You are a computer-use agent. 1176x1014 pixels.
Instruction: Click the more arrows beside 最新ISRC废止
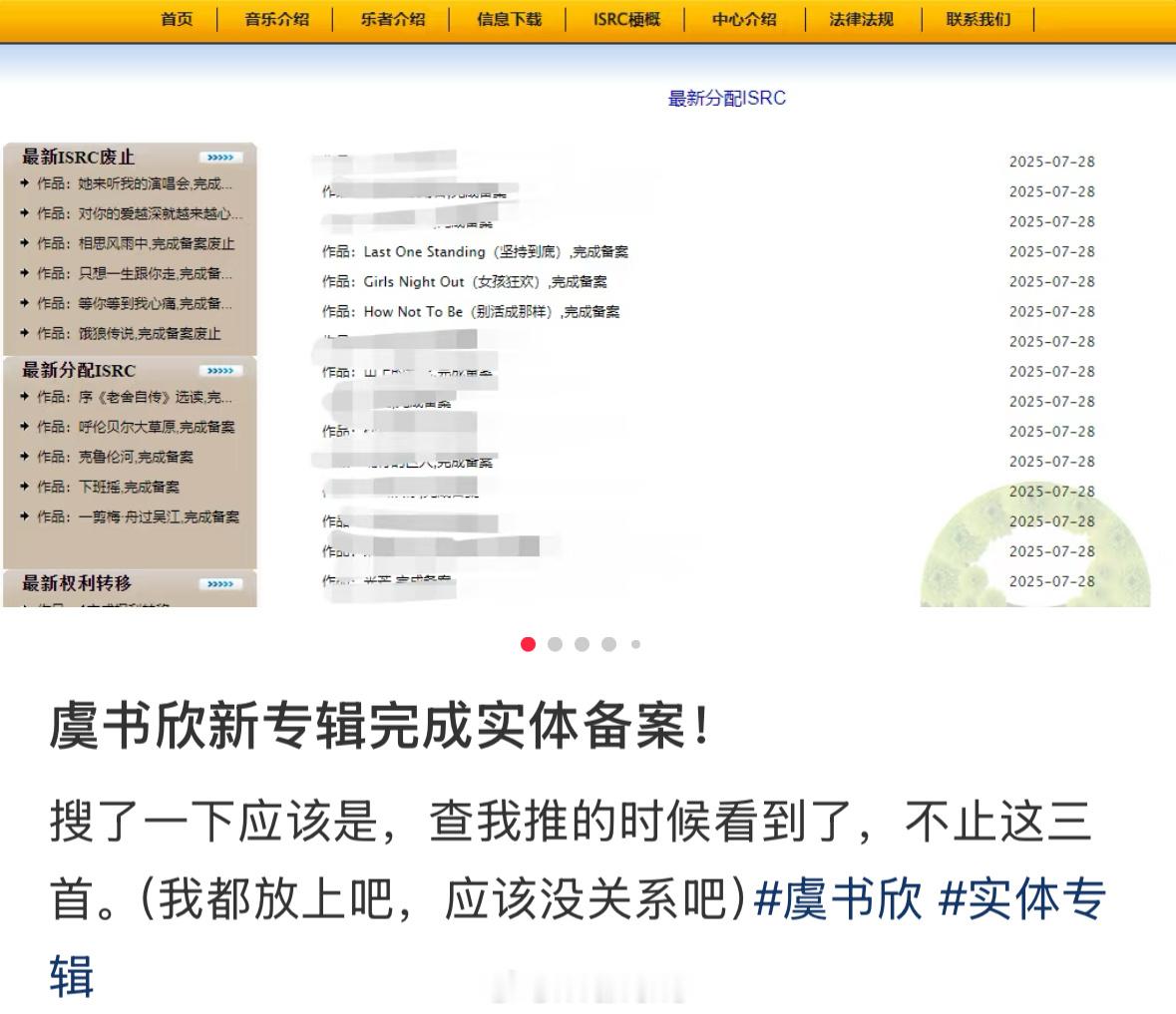(x=220, y=158)
